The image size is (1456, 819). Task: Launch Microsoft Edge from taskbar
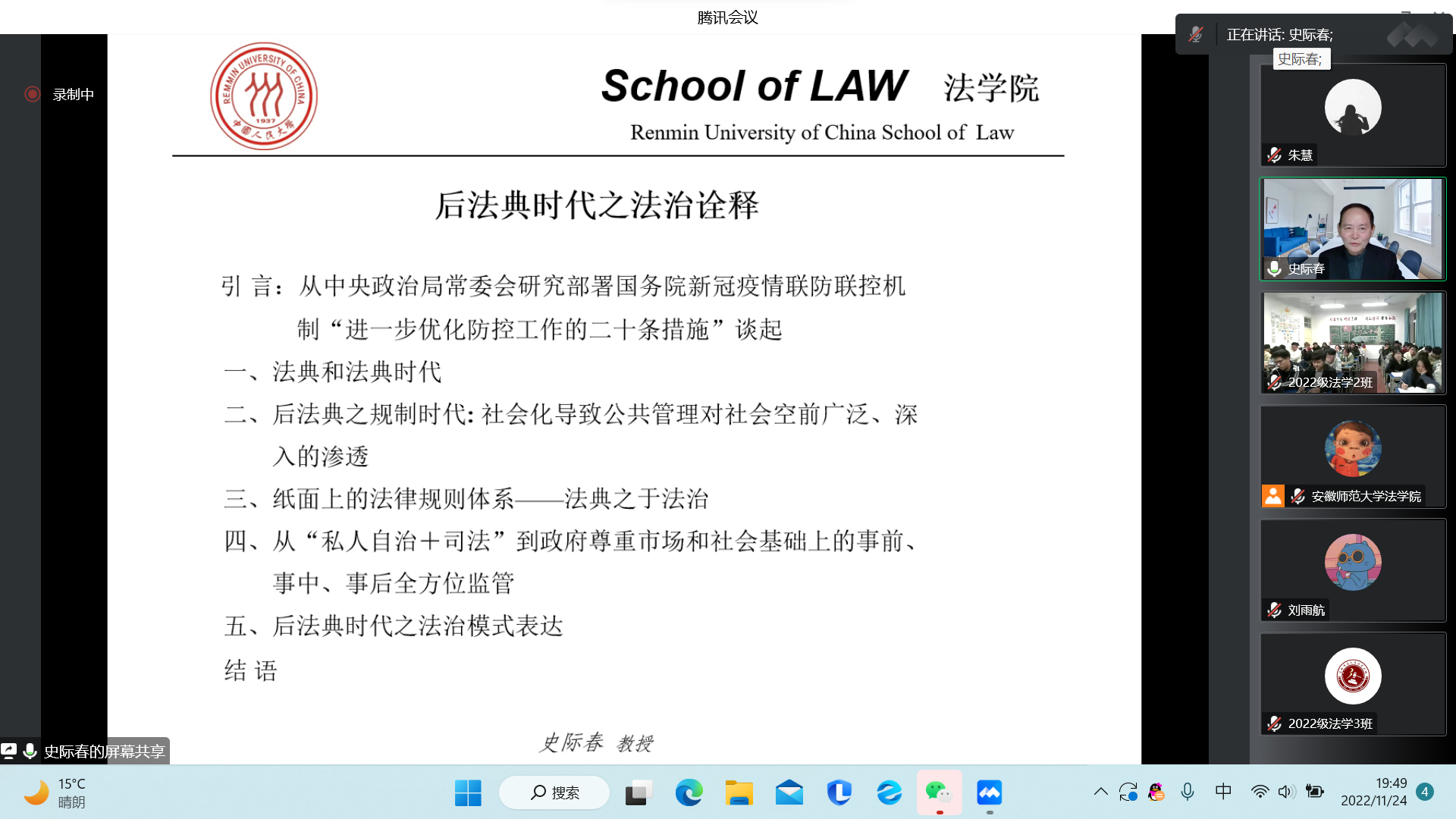tap(689, 793)
